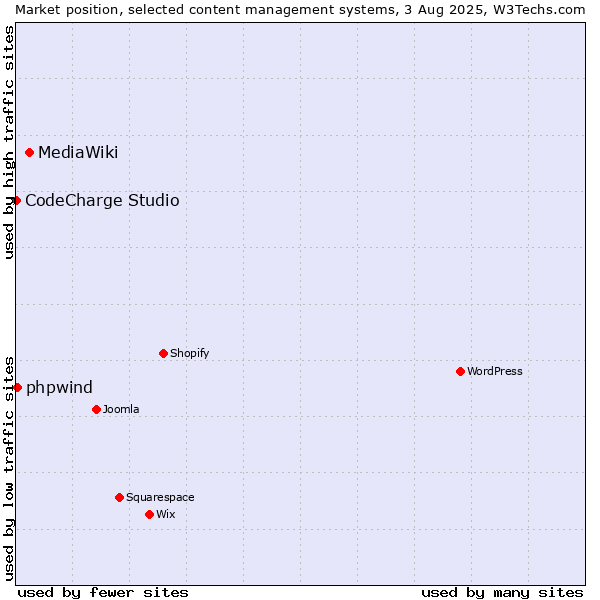Viewport: 600px width, 600px height.
Task: Click the 'used by high traffic sites' axis label
Action: point(8,142)
